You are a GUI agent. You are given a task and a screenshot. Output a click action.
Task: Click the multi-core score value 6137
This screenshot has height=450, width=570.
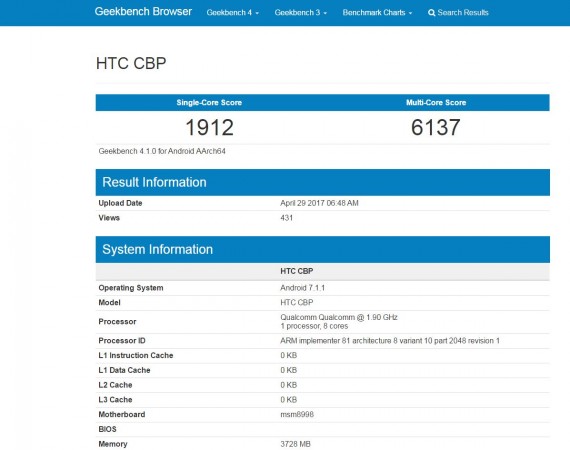(x=435, y=128)
